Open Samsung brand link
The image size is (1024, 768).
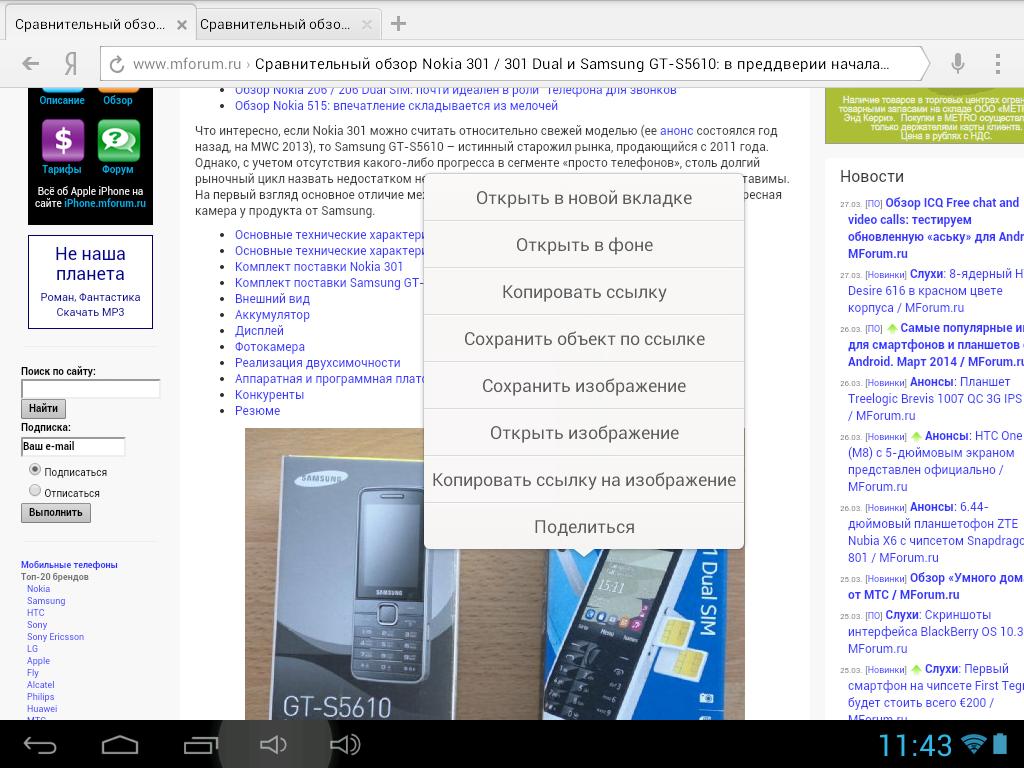pyautogui.click(x=46, y=601)
